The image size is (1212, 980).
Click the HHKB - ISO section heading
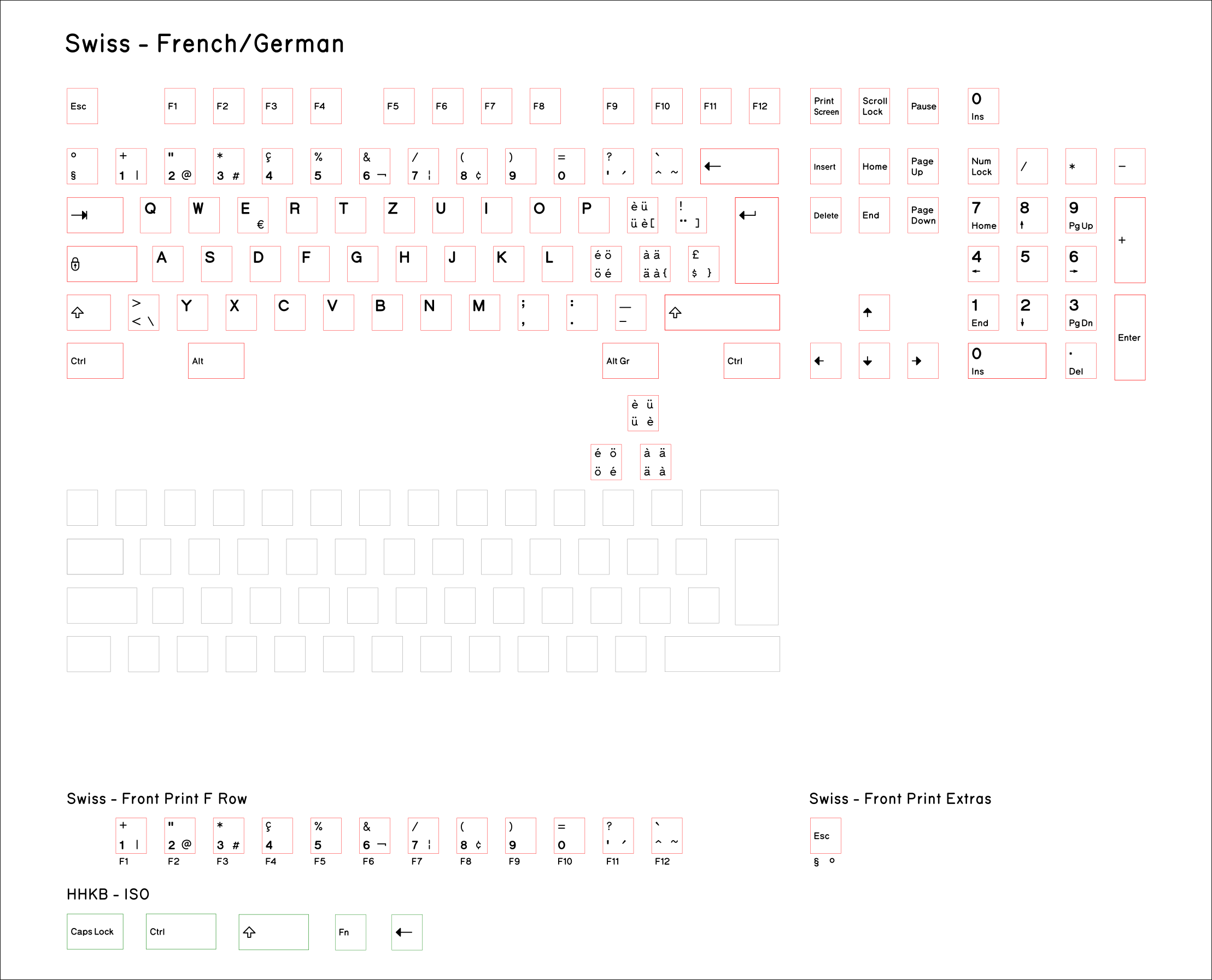107,895
